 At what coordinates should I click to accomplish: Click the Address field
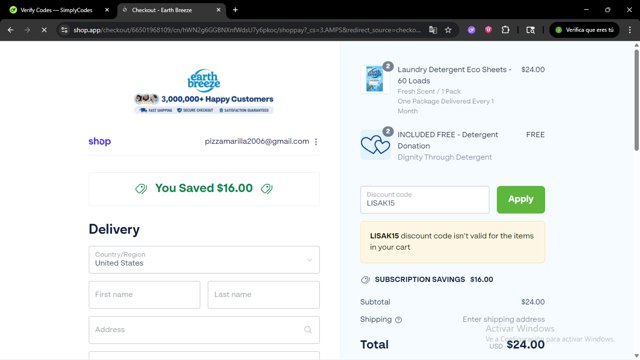point(204,330)
